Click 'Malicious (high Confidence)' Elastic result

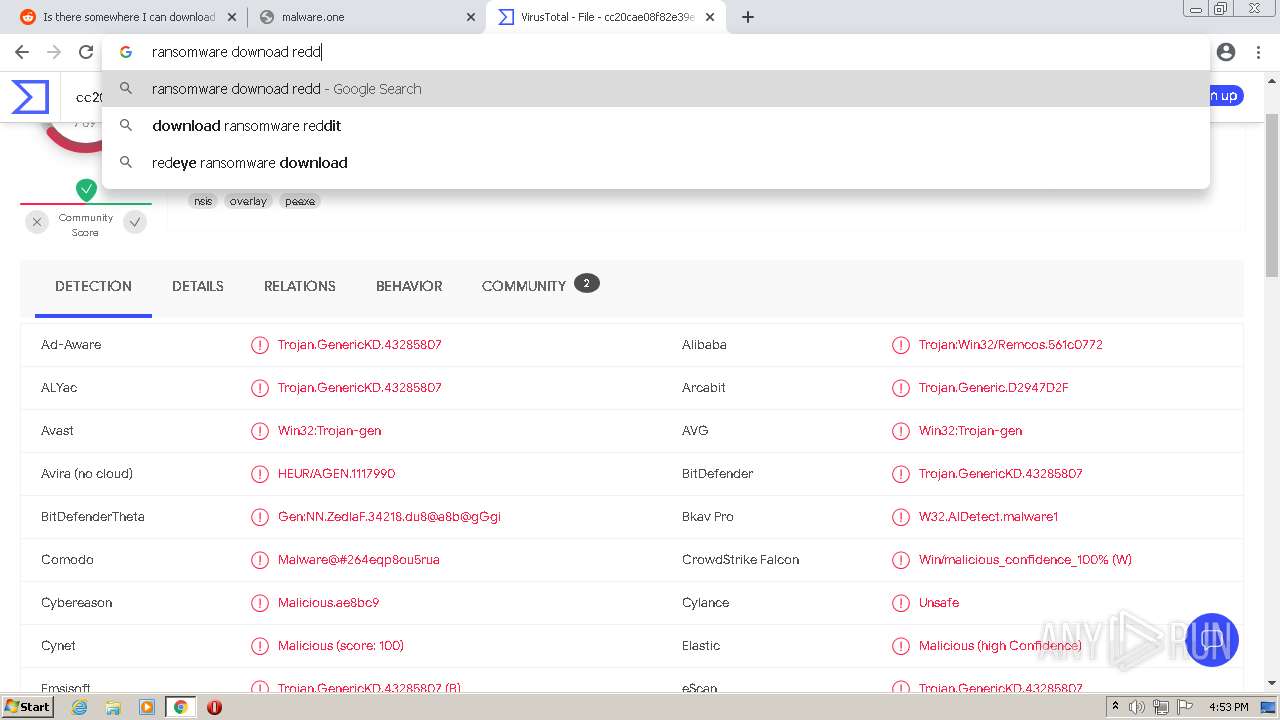1000,646
